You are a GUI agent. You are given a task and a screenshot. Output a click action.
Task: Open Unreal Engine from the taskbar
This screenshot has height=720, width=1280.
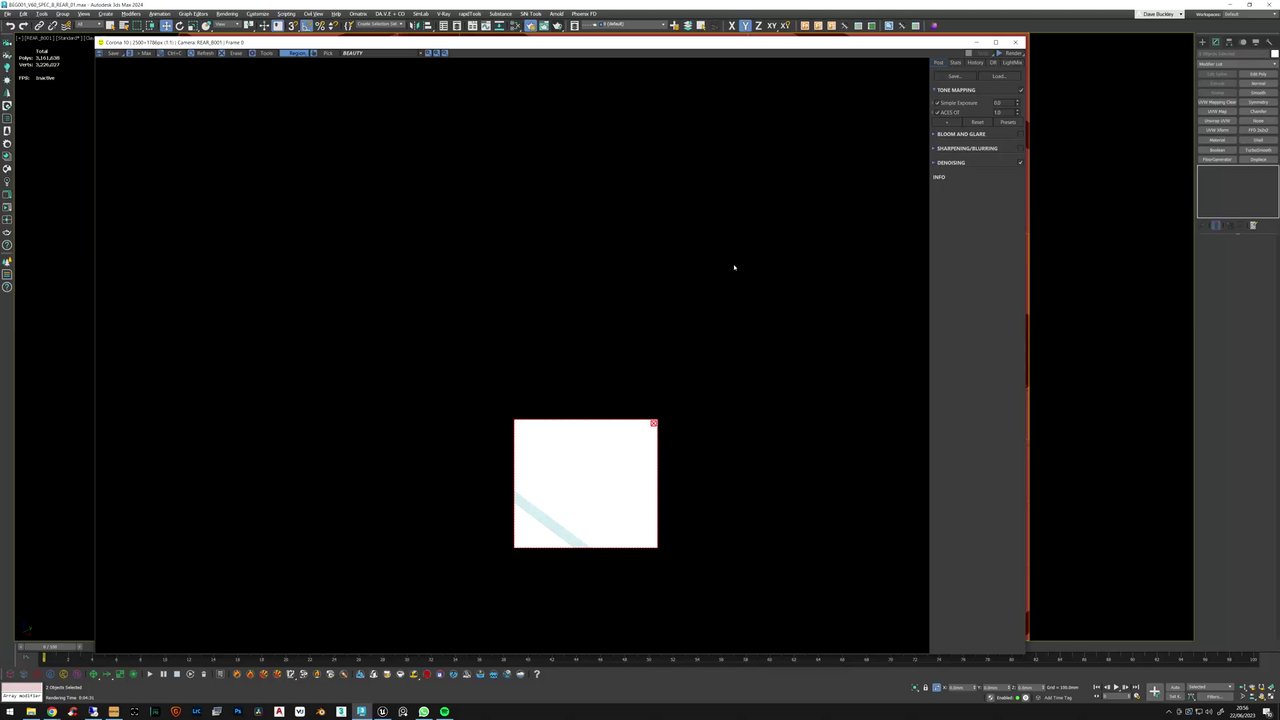point(382,712)
